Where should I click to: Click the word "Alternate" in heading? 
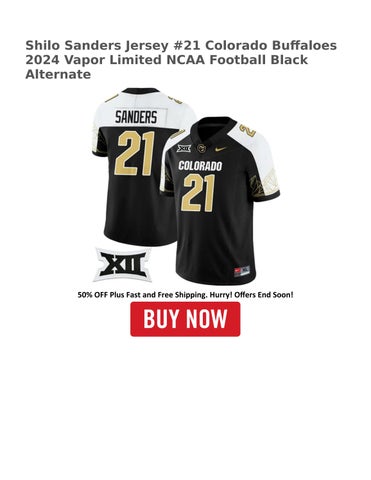point(58,75)
